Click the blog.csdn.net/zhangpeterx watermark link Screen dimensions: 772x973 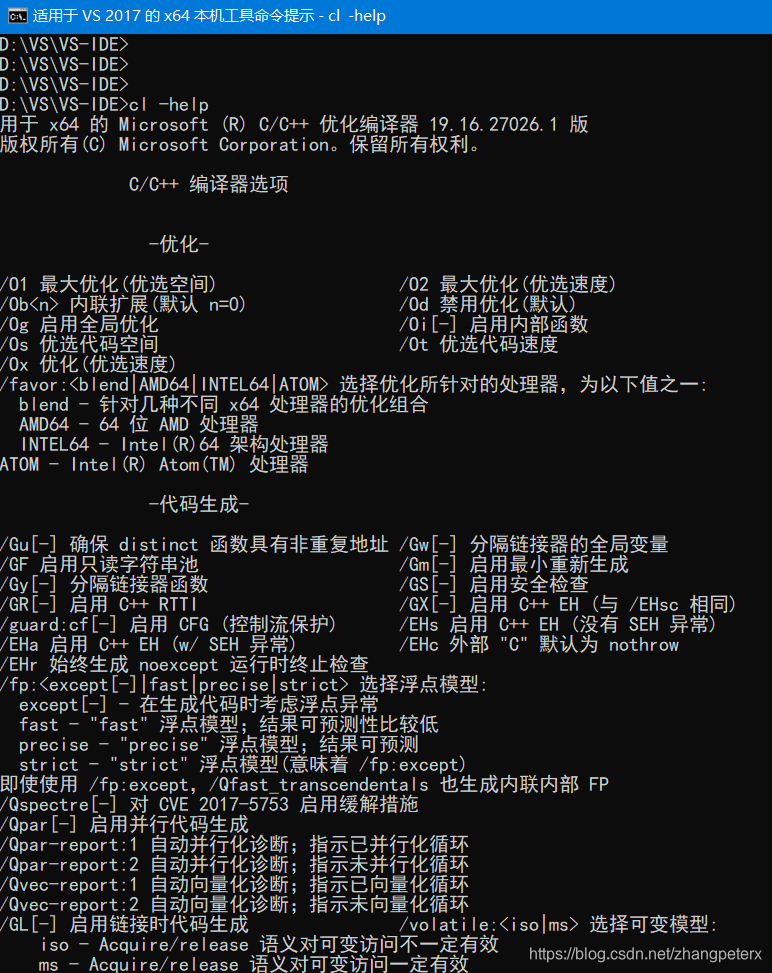645,954
